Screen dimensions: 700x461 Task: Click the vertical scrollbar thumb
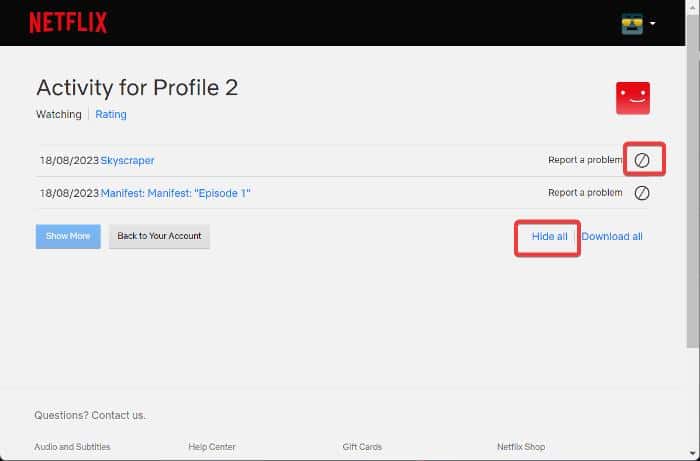point(693,179)
